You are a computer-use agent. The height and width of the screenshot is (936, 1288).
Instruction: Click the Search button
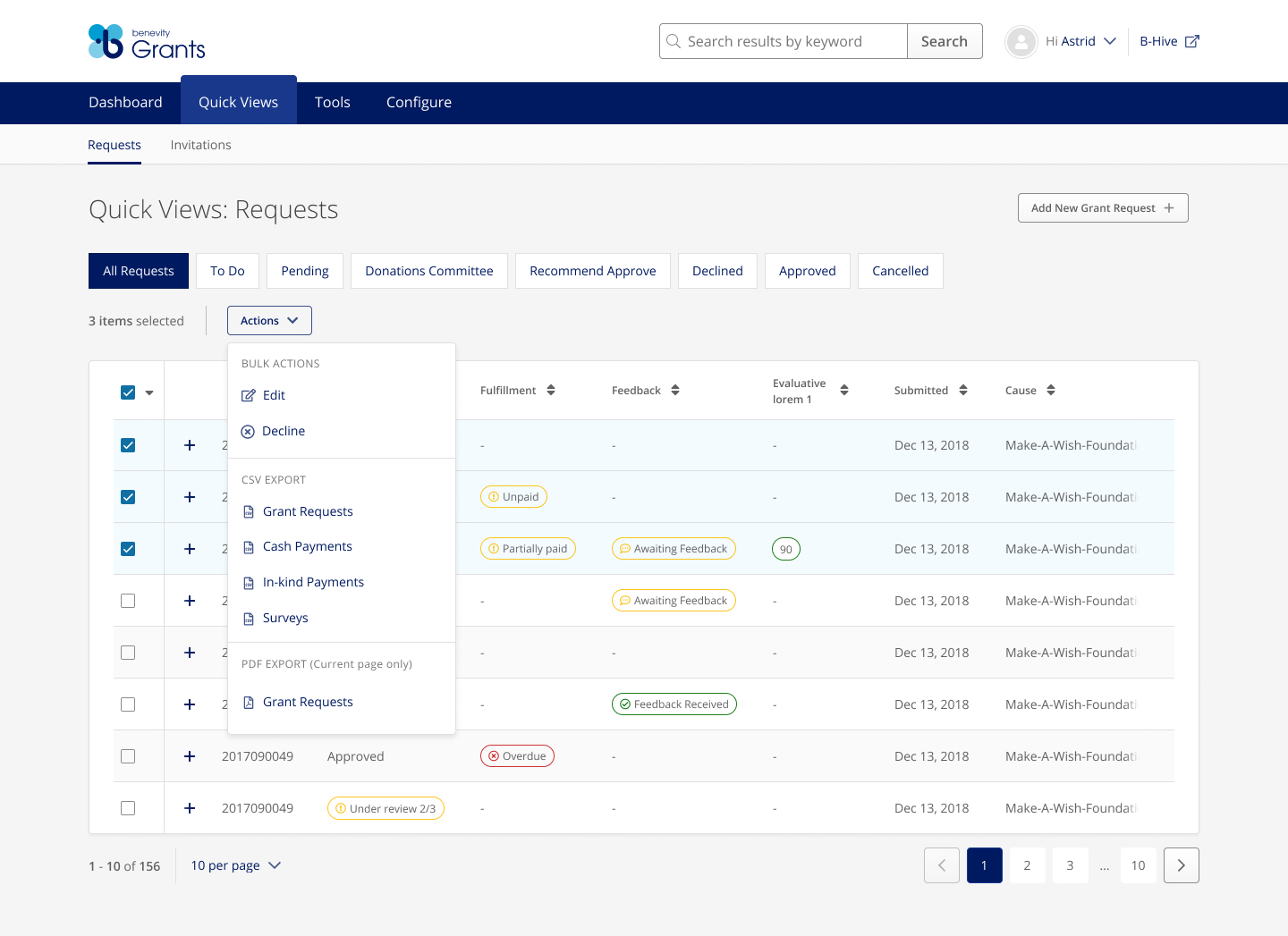(945, 41)
